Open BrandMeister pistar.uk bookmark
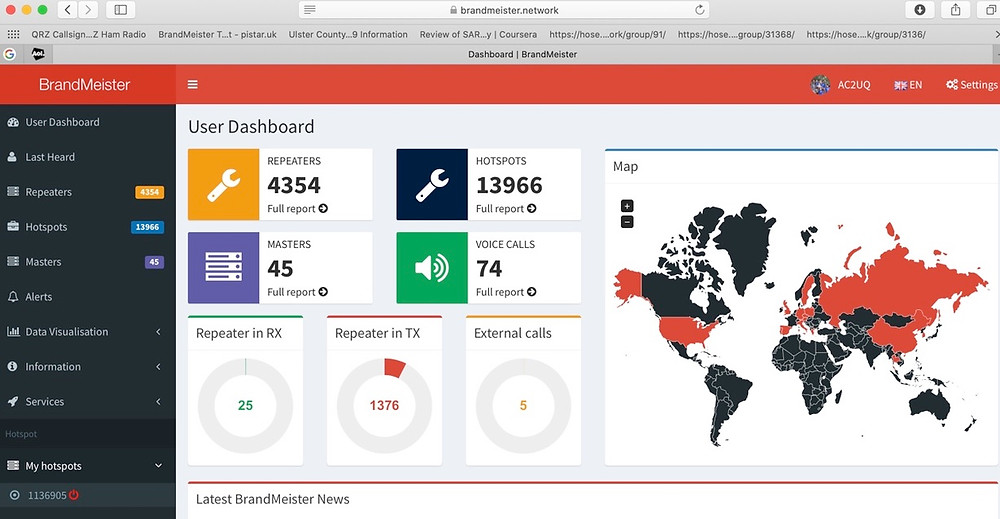This screenshot has height=519, width=1000. click(217, 34)
